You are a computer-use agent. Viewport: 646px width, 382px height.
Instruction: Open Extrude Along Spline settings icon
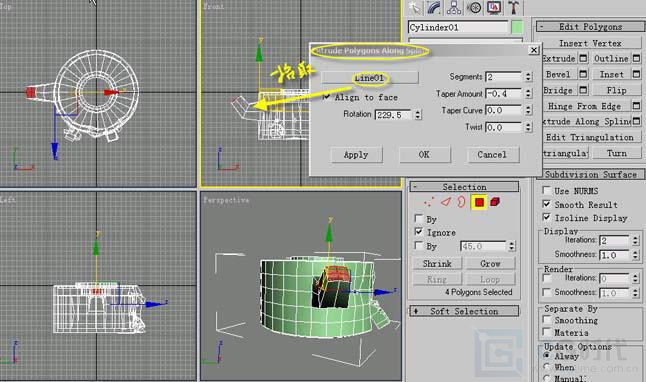point(637,121)
